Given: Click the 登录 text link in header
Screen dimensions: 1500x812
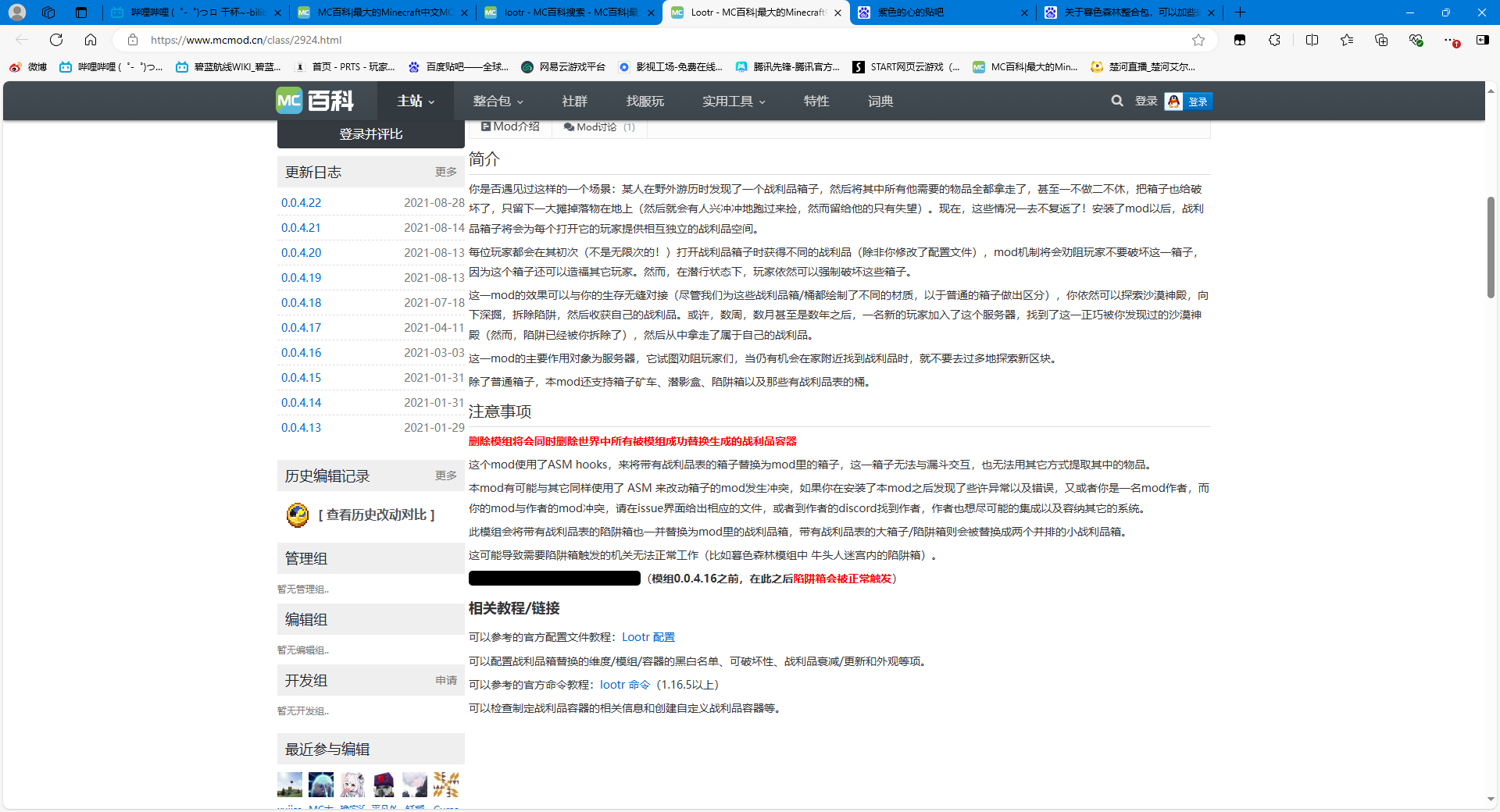Looking at the screenshot, I should point(1146,101).
